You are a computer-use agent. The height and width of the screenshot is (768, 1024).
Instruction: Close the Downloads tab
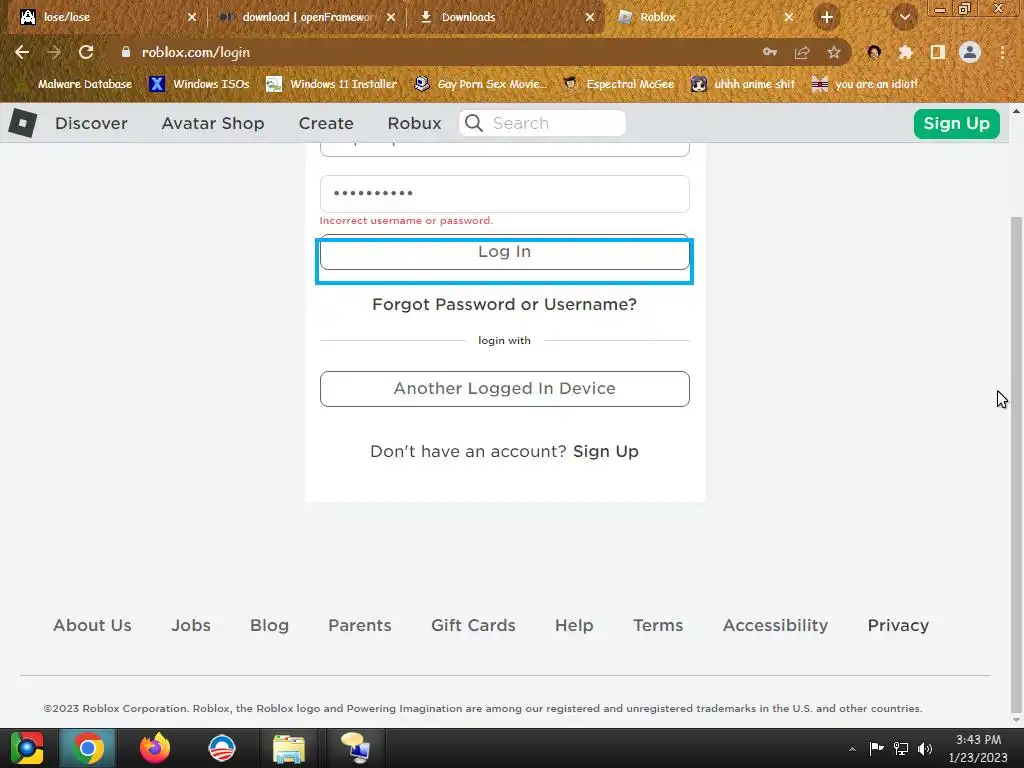(590, 18)
